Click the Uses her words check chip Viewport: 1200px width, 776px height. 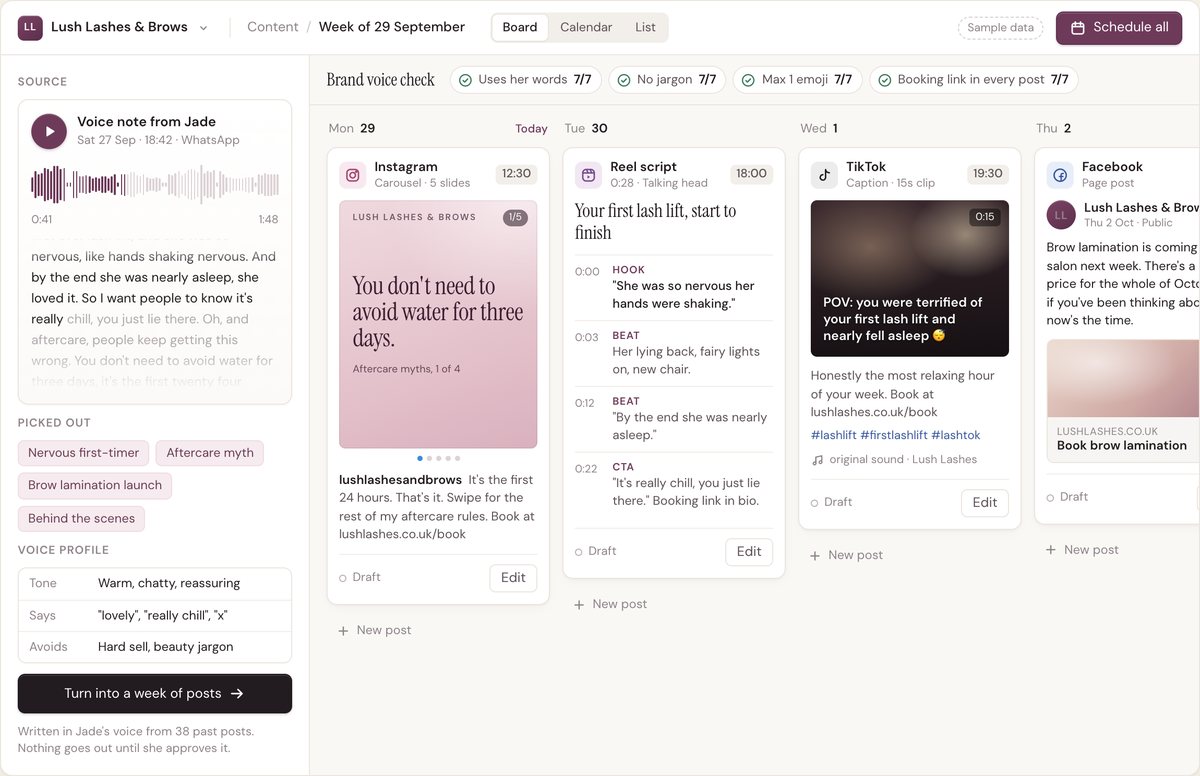click(526, 80)
